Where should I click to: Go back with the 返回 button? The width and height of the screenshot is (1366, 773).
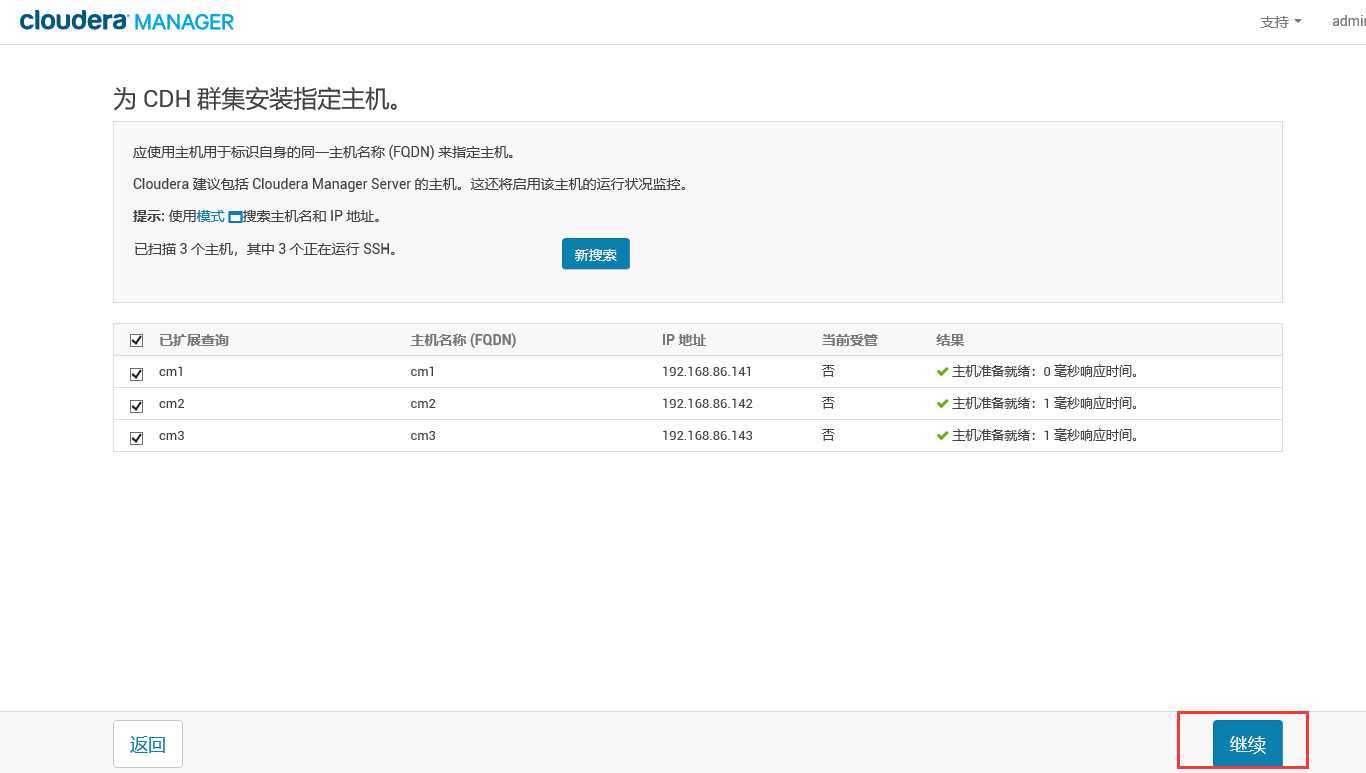148,744
